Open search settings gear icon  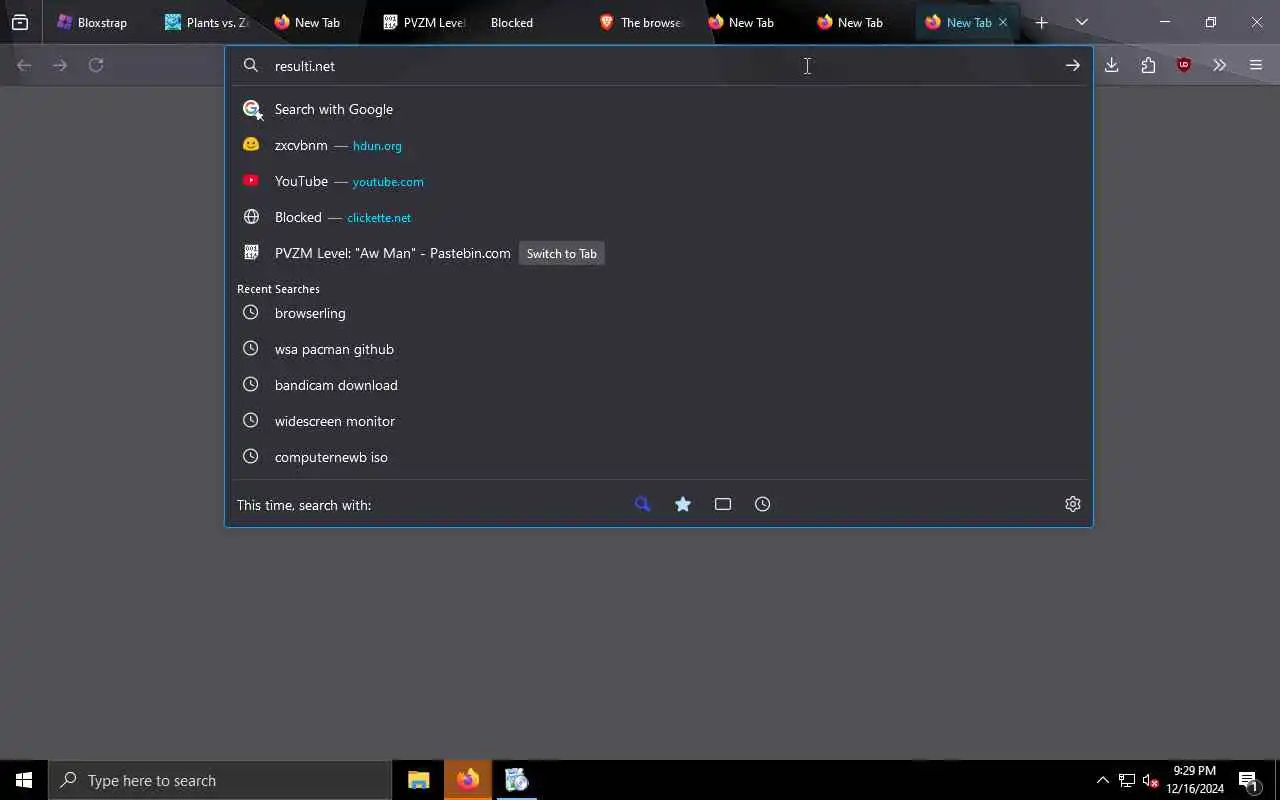point(1073,504)
